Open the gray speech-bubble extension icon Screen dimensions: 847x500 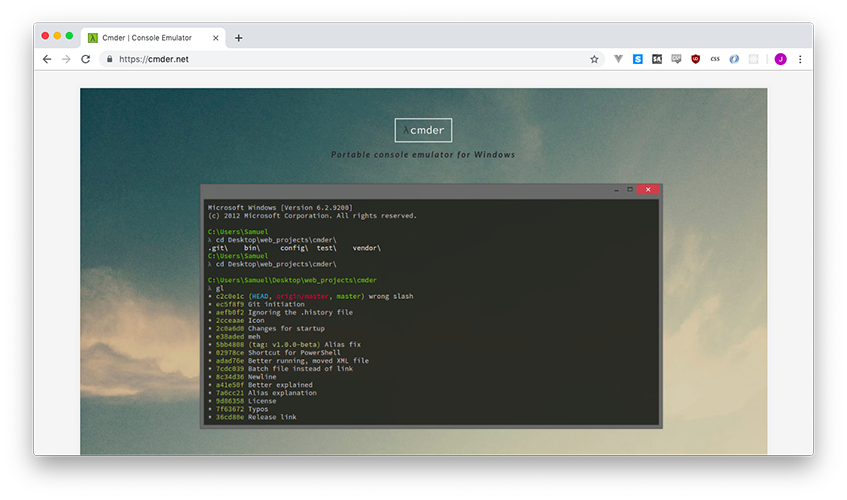point(676,59)
